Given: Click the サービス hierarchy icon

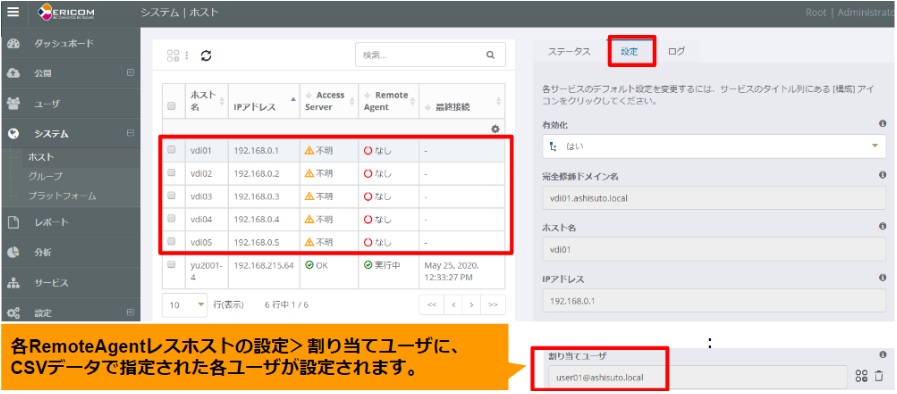Looking at the screenshot, I should [x=14, y=283].
